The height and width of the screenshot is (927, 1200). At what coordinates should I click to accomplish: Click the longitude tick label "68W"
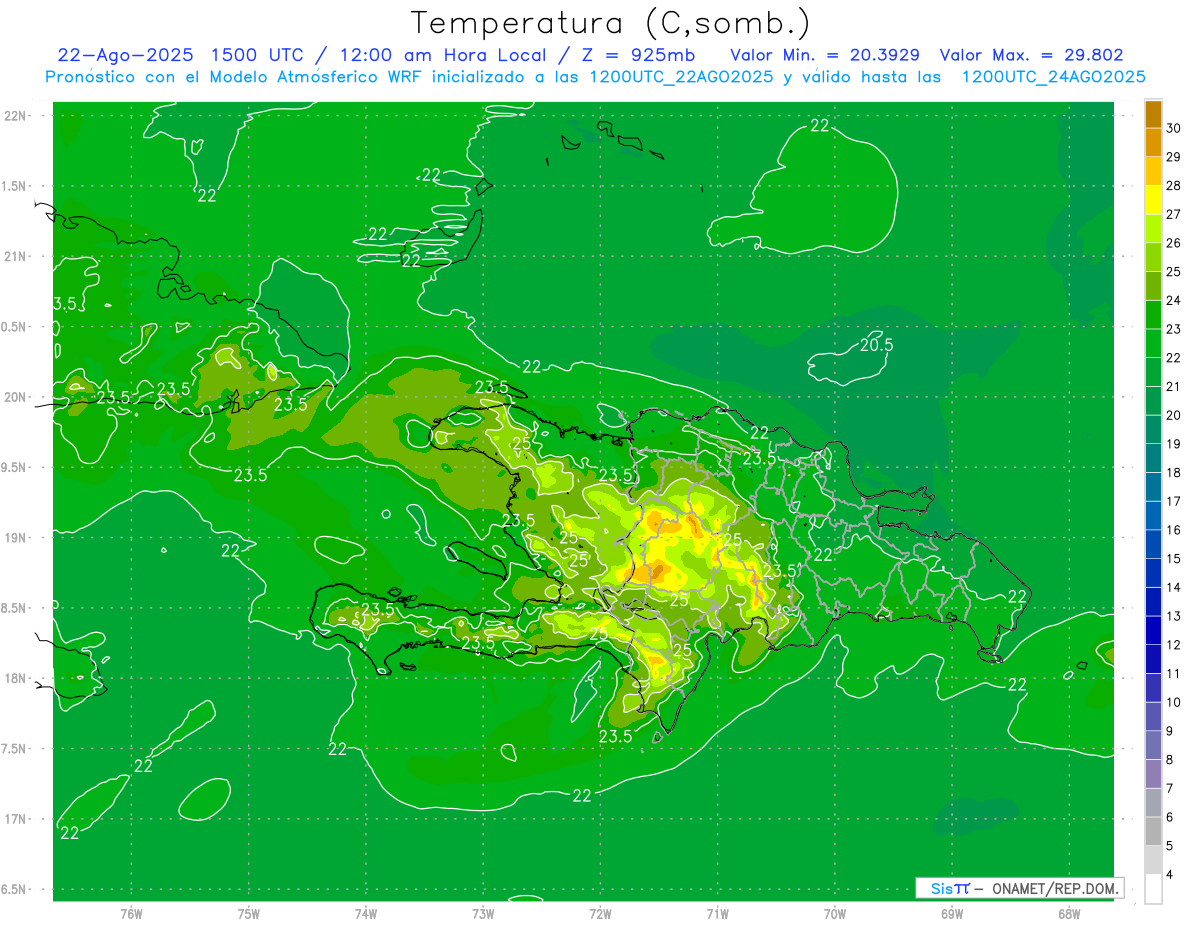(1069, 914)
